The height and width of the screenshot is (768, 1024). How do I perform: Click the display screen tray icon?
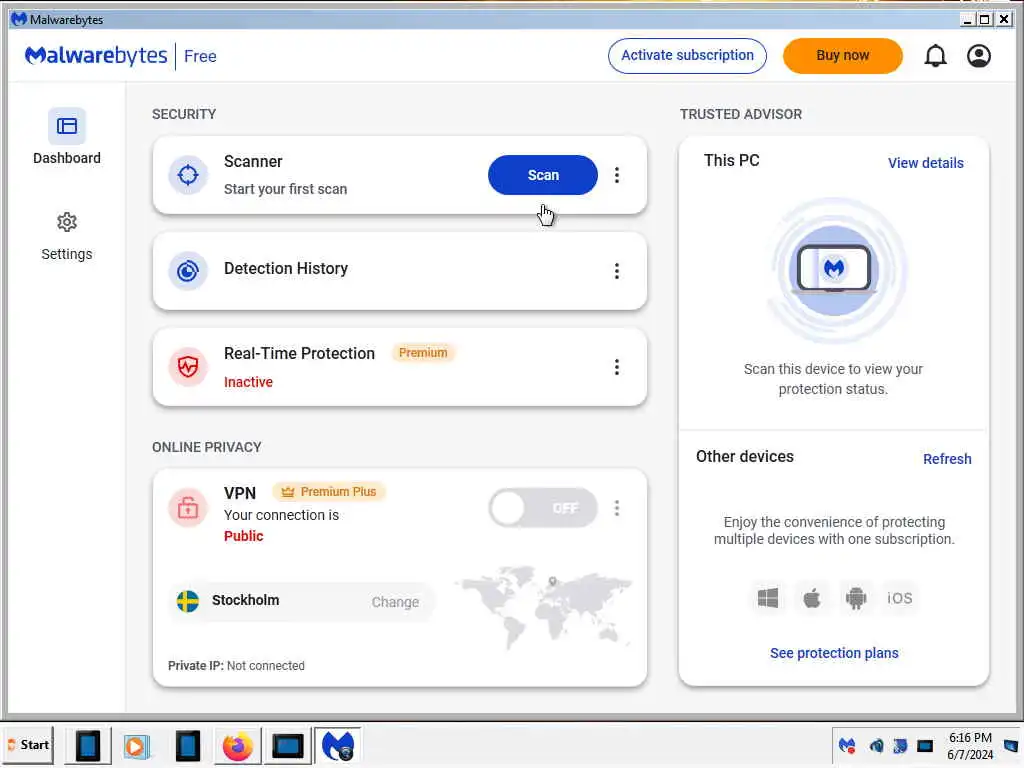pyautogui.click(x=925, y=746)
